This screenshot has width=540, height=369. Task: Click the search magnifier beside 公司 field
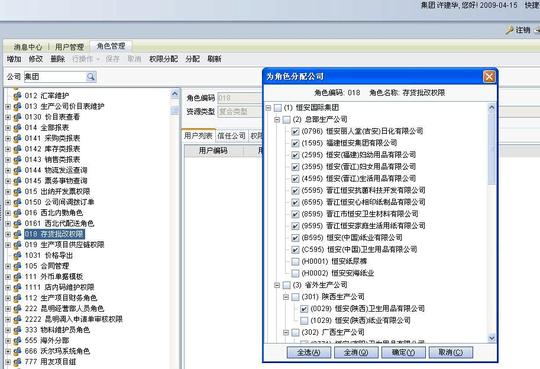(91, 76)
